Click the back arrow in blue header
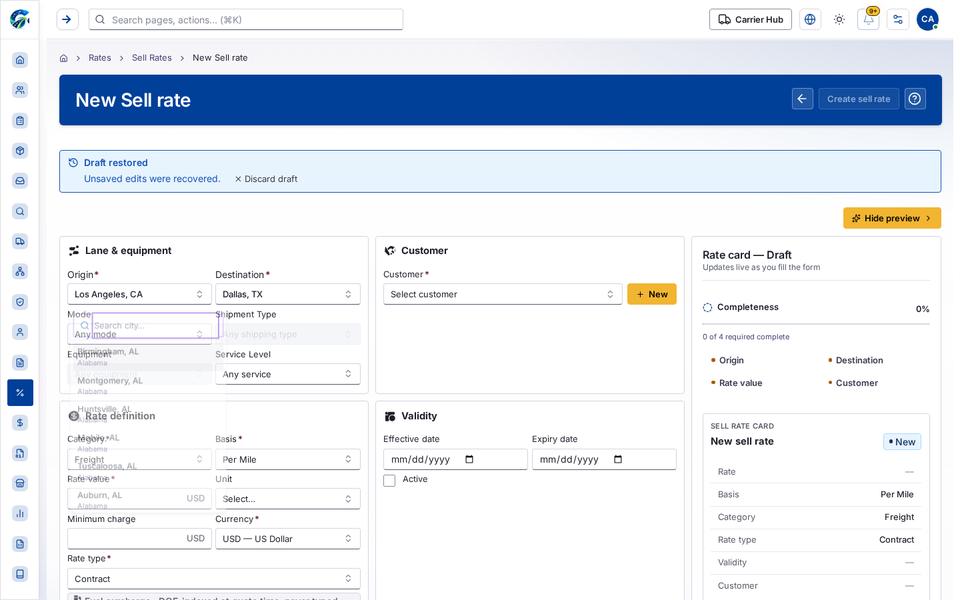This screenshot has width=960, height=600. click(x=802, y=99)
